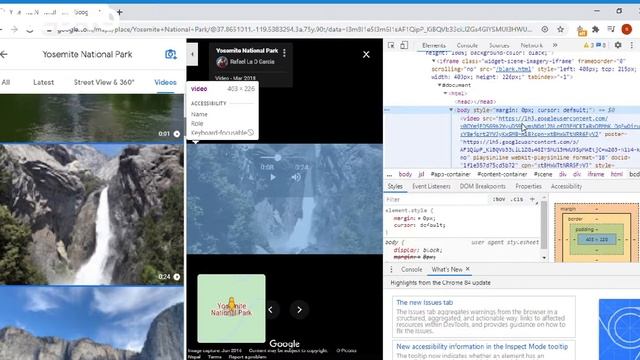Go back from Yosemite National Park photos
The image size is (640, 360).
point(4,54)
